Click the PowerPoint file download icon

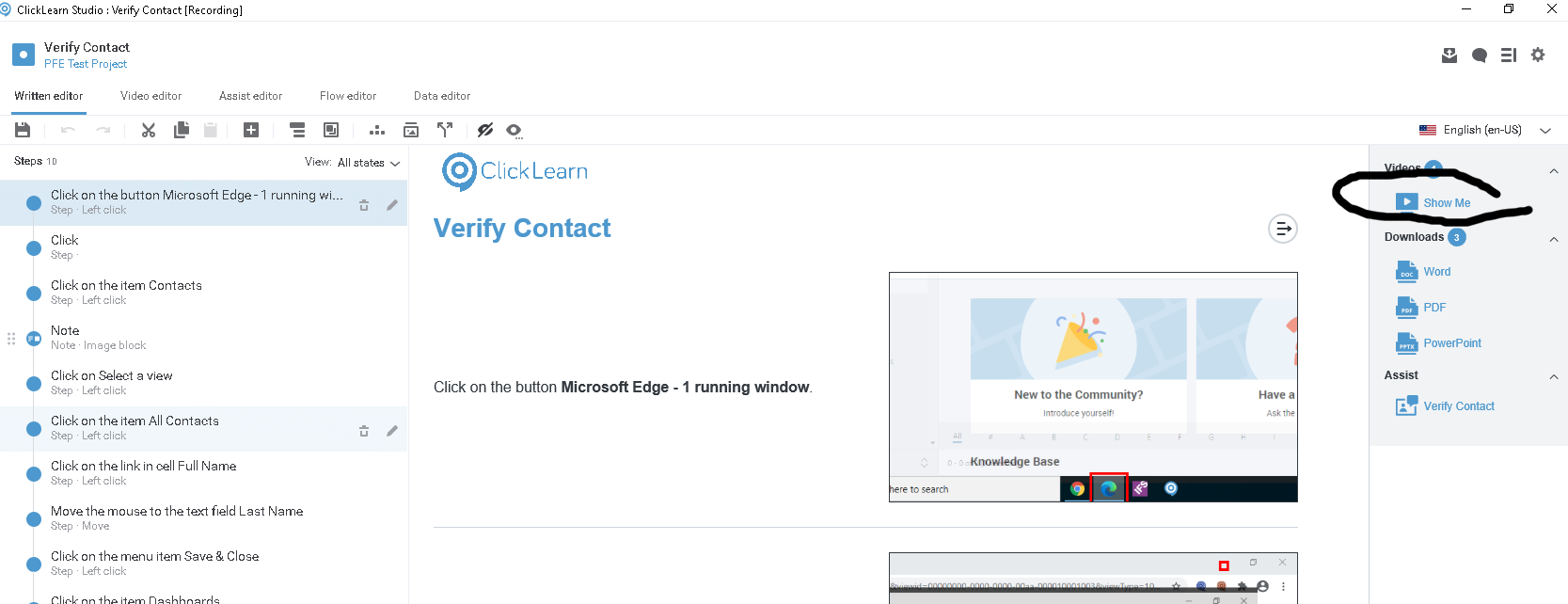1406,343
